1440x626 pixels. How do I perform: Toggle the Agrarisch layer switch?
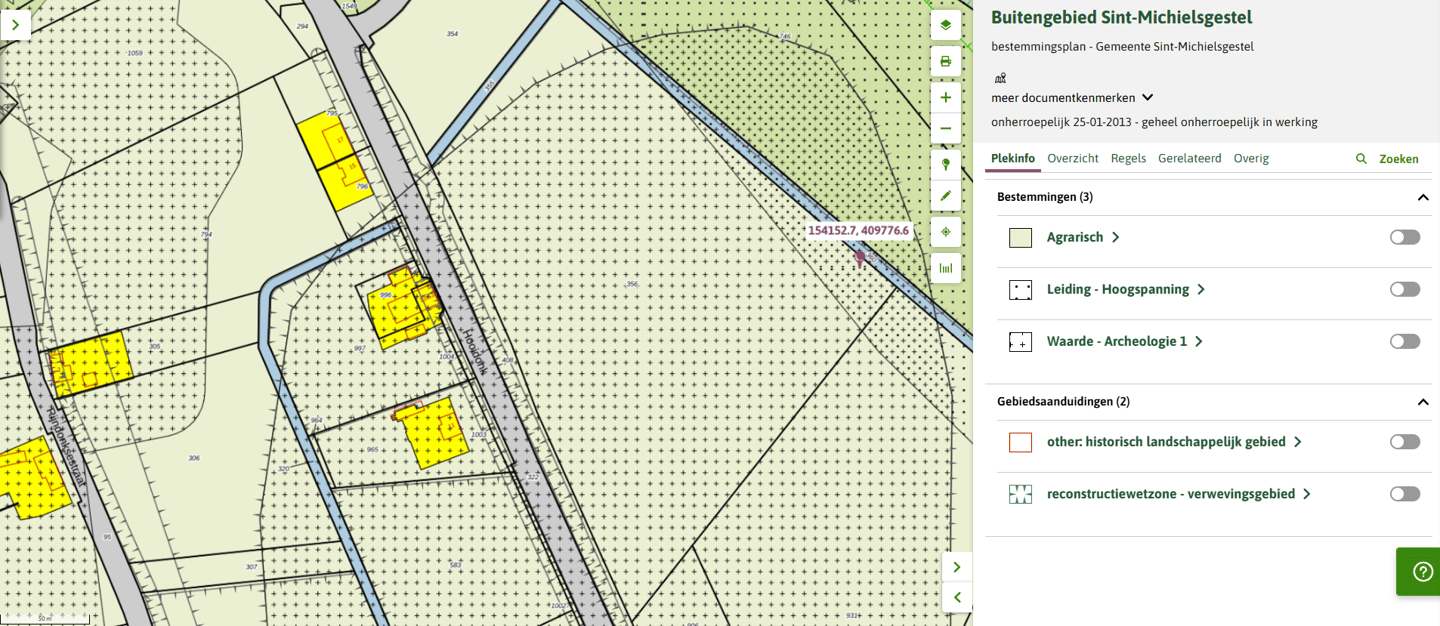point(1405,237)
